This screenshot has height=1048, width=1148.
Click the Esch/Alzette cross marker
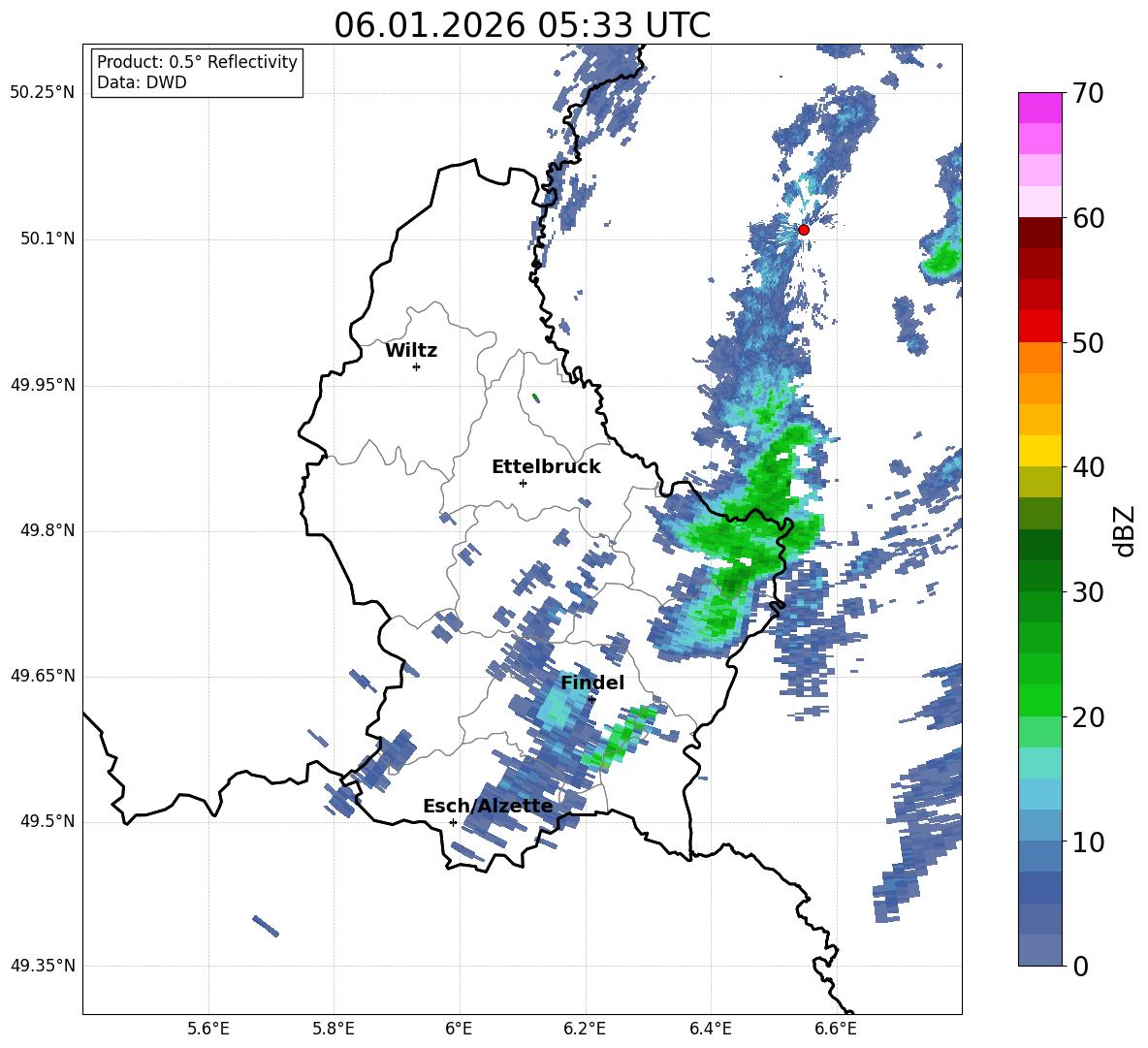pyautogui.click(x=453, y=822)
